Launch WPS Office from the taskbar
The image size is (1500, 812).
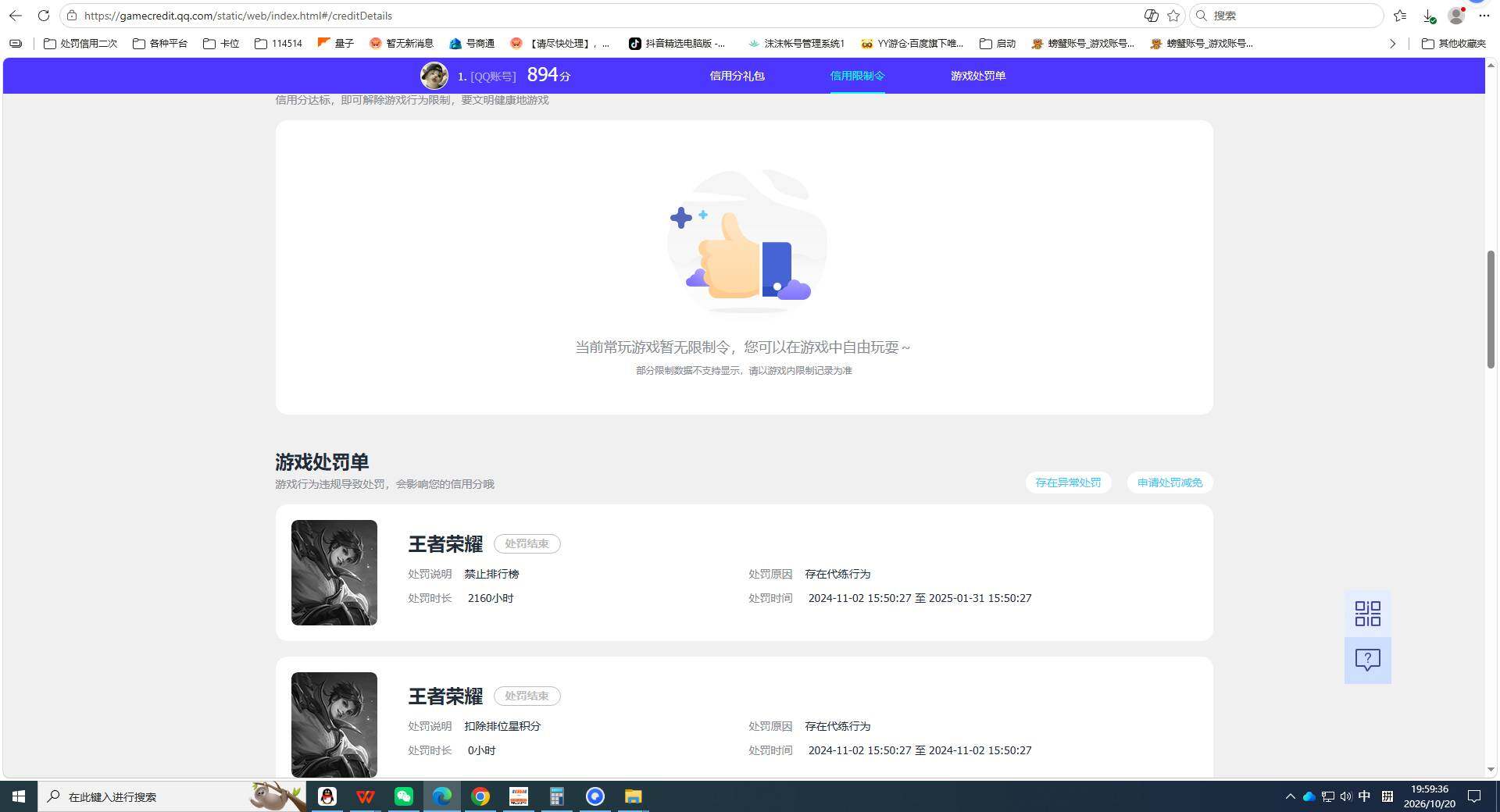(x=366, y=796)
